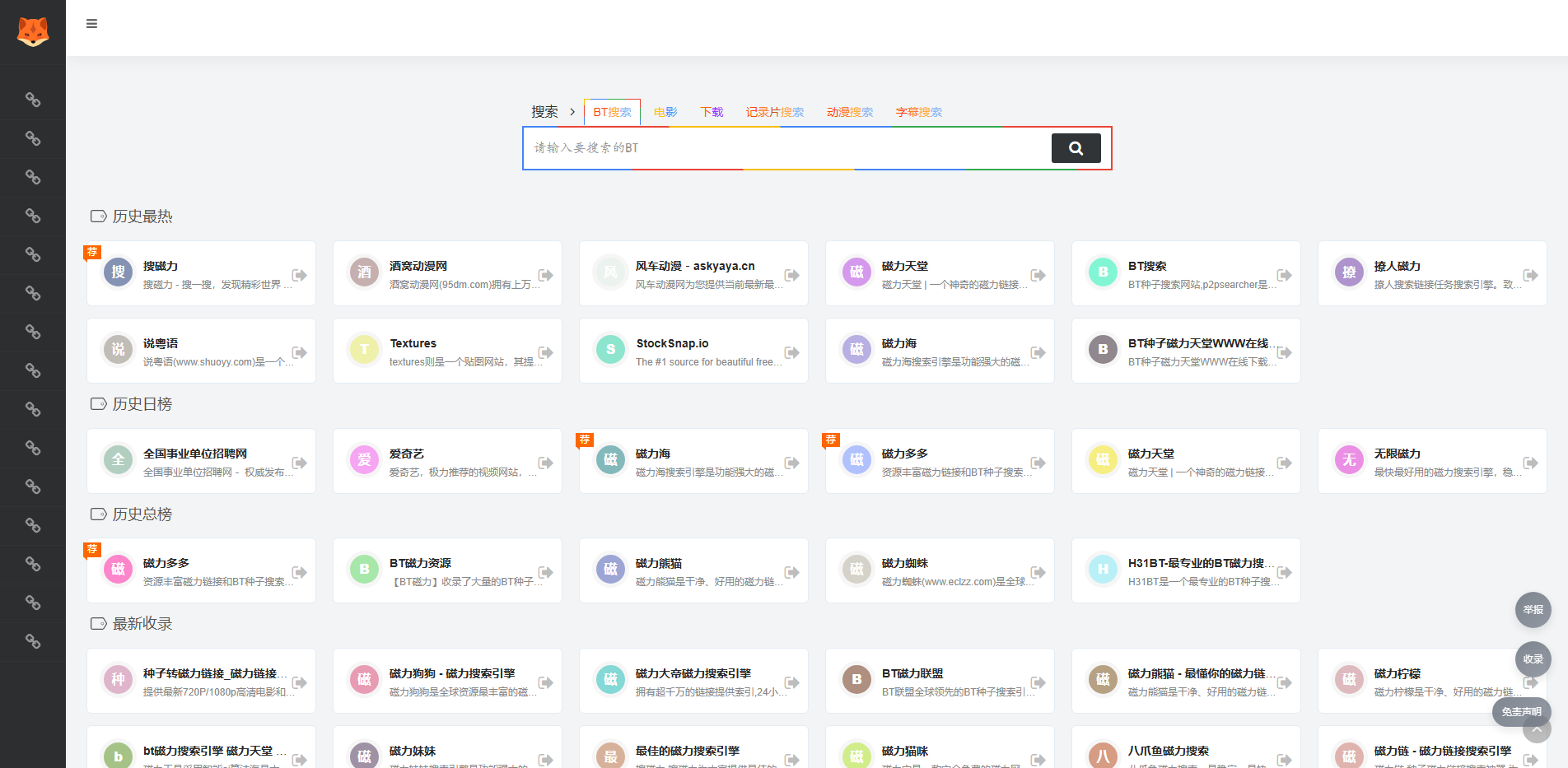Screen dimensions: 1568x768
Task: Click the 磁力天堂 circular avatar icon
Action: click(856, 272)
